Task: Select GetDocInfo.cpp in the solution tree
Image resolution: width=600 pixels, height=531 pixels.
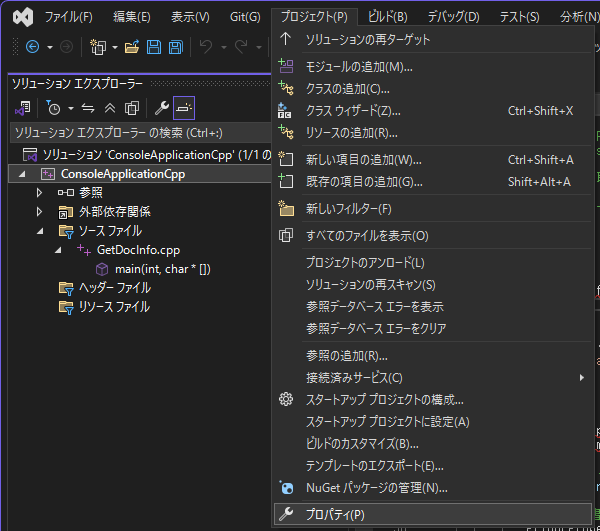Action: click(x=138, y=250)
